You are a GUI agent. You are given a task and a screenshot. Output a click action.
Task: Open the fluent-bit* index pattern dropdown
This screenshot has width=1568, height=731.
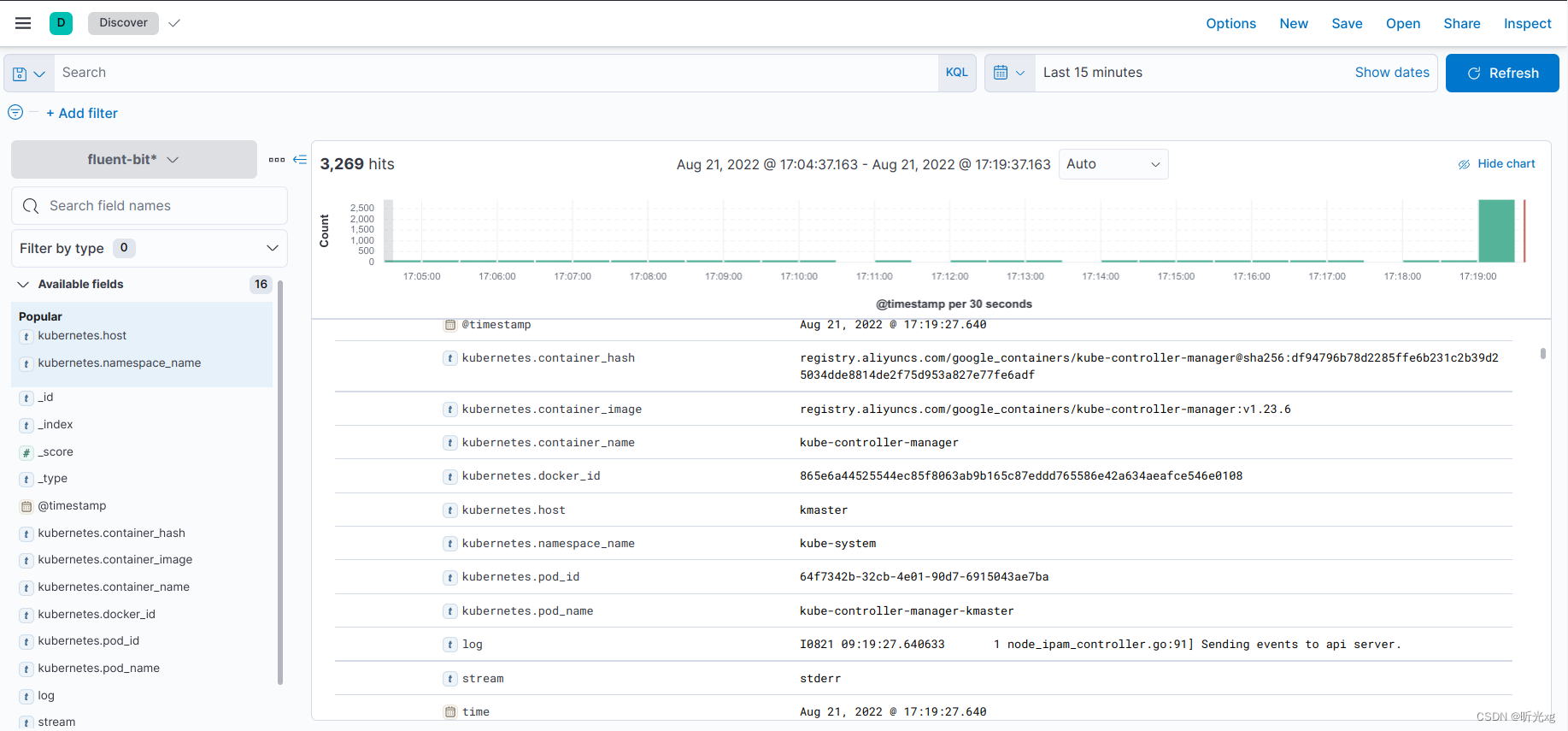pos(133,160)
